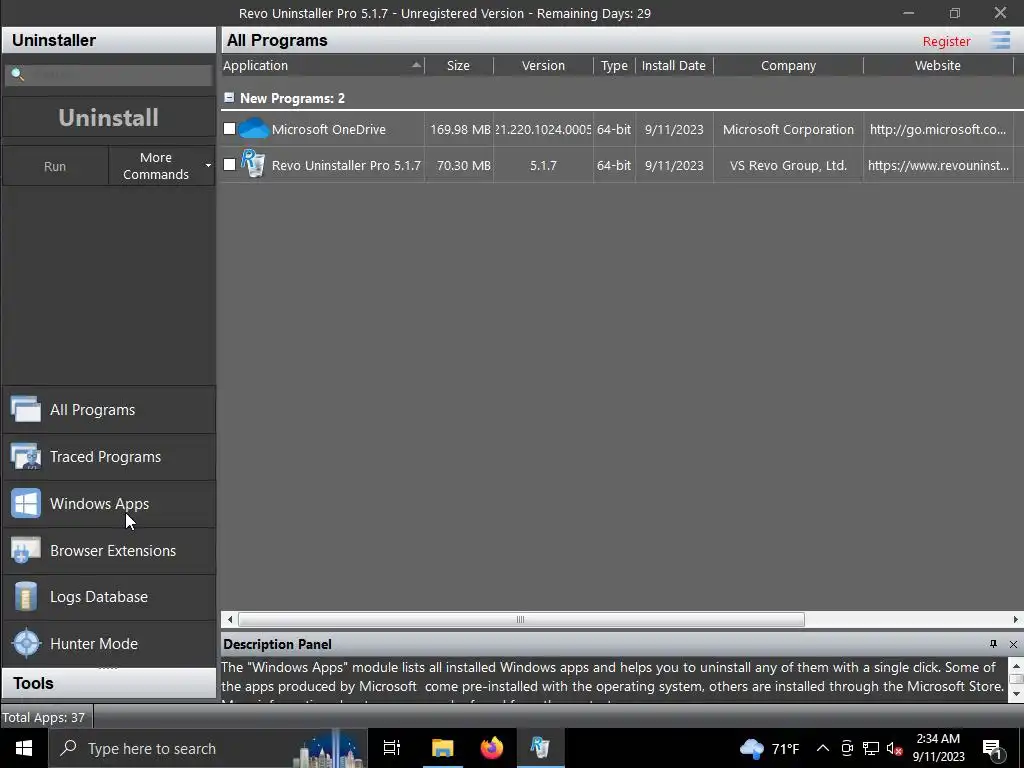Open the Logs Database module icon
Screen dimensions: 1024x768
point(25,597)
